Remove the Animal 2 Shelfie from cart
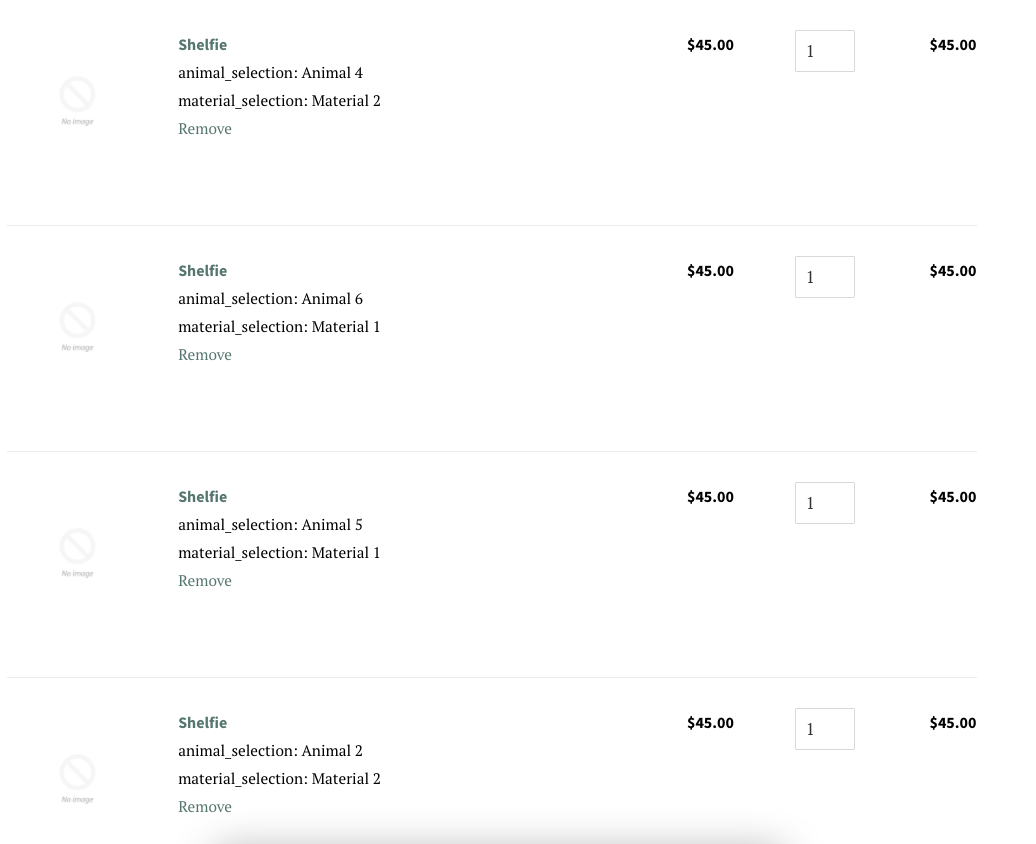Viewport: 1036px width, 844px height. click(205, 807)
